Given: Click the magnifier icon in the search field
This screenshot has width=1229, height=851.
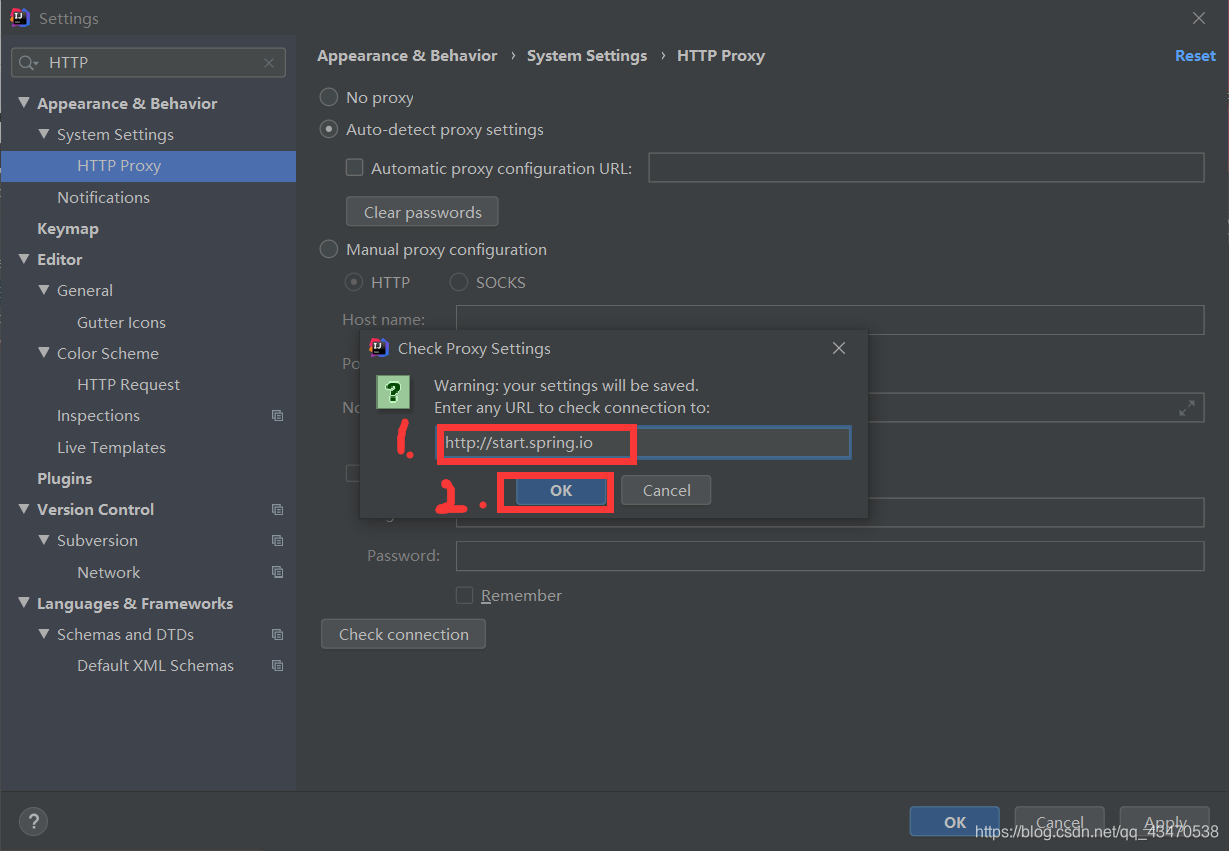Looking at the screenshot, I should 26,62.
